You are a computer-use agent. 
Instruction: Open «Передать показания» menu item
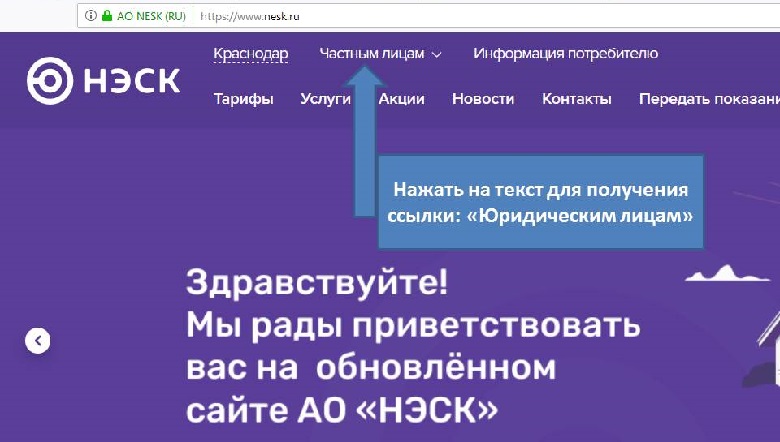709,99
